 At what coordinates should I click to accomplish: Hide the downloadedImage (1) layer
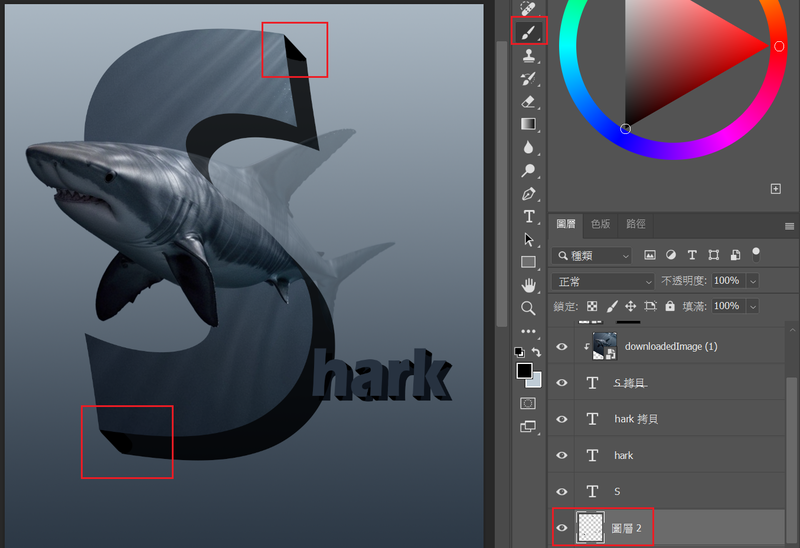pos(562,347)
